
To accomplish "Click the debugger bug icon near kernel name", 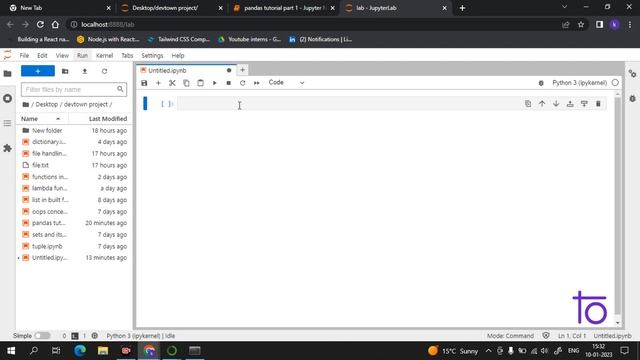I will point(541,83).
